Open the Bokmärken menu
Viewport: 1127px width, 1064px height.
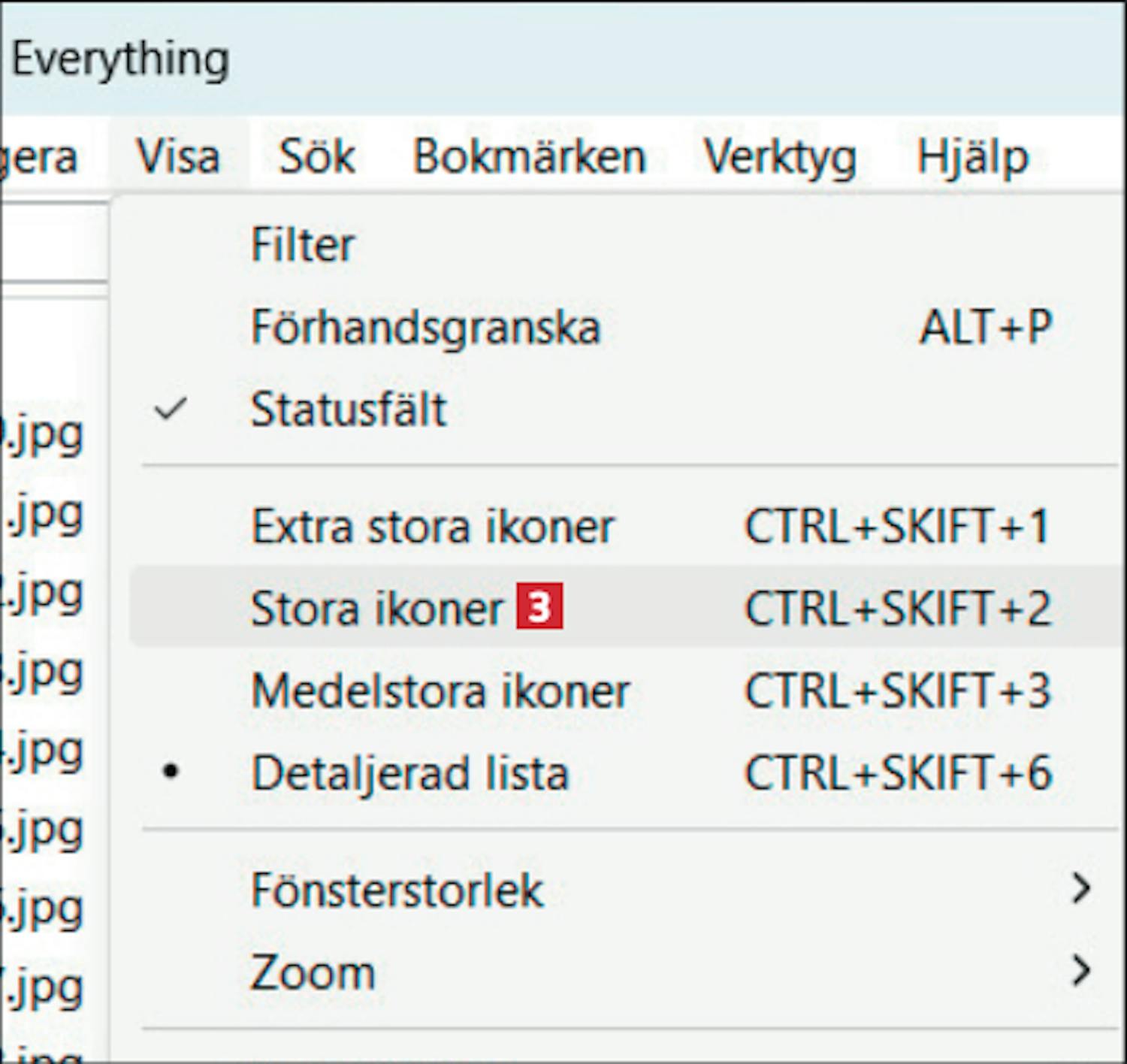point(529,157)
